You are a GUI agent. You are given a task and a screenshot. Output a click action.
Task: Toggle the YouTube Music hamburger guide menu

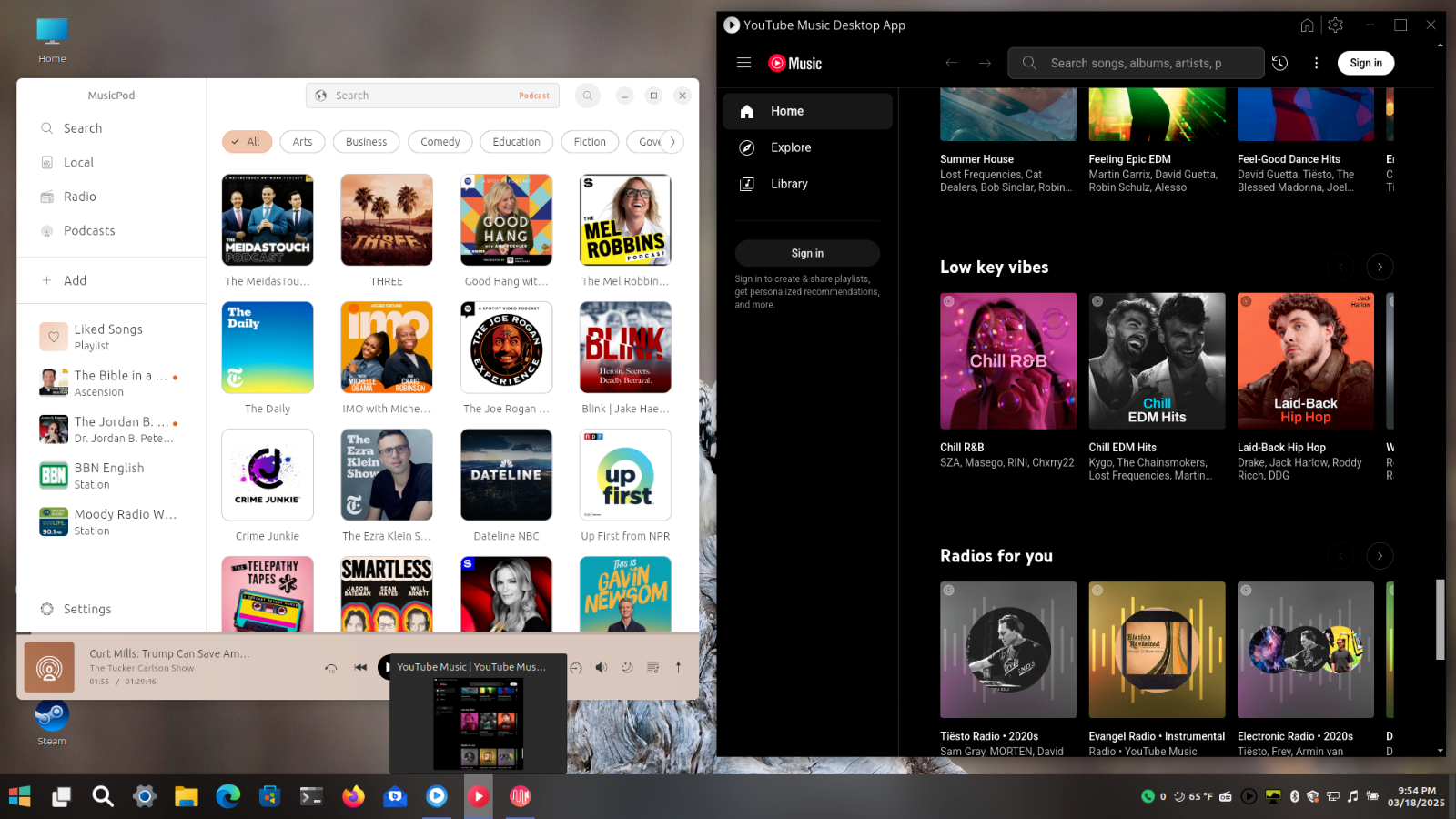(743, 63)
